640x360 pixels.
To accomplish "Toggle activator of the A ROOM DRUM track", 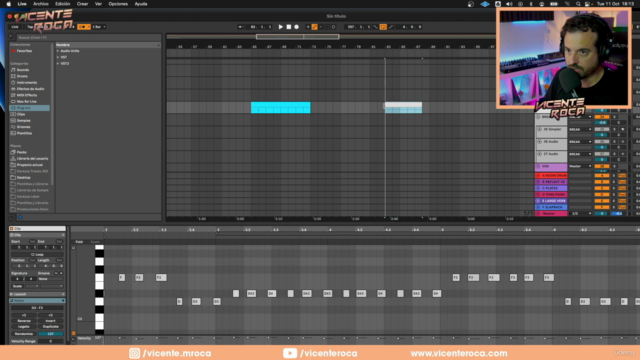I will 602,176.
